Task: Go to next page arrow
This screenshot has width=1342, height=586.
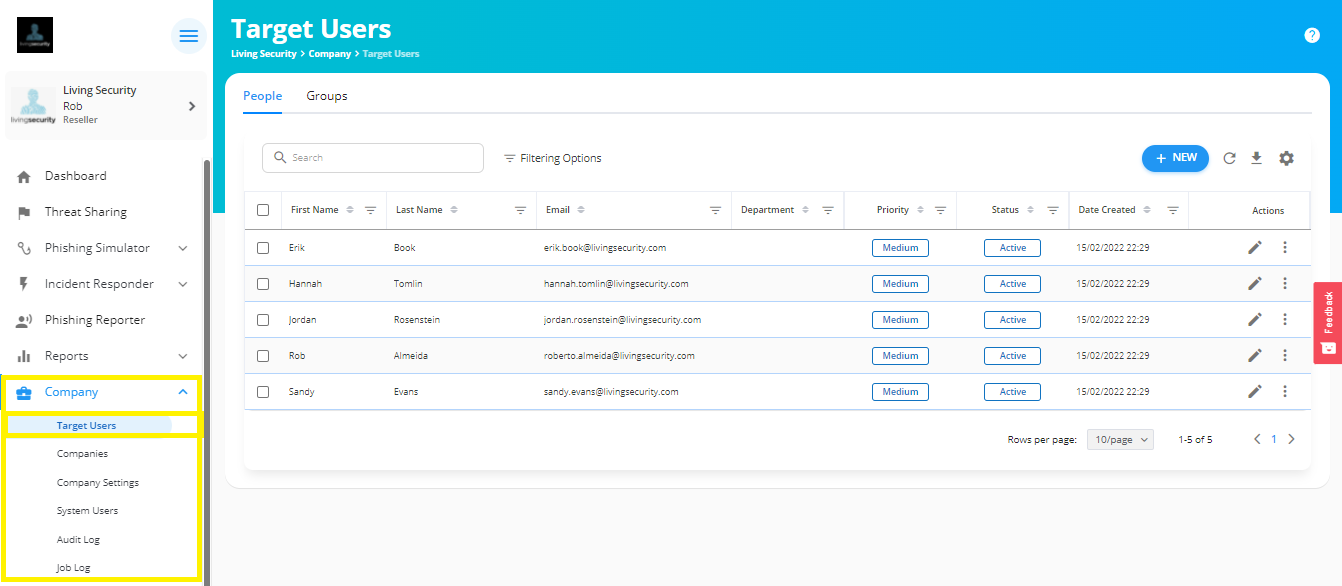Action: (1291, 439)
